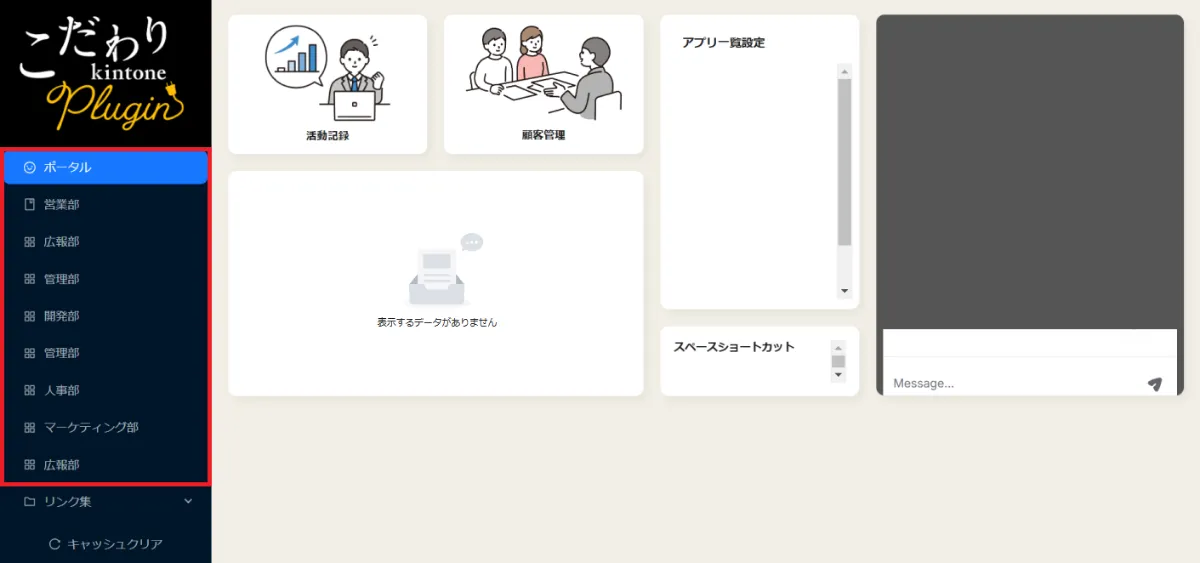Open the 顧客管理 app card
This screenshot has width=1200, height=563.
[x=543, y=84]
